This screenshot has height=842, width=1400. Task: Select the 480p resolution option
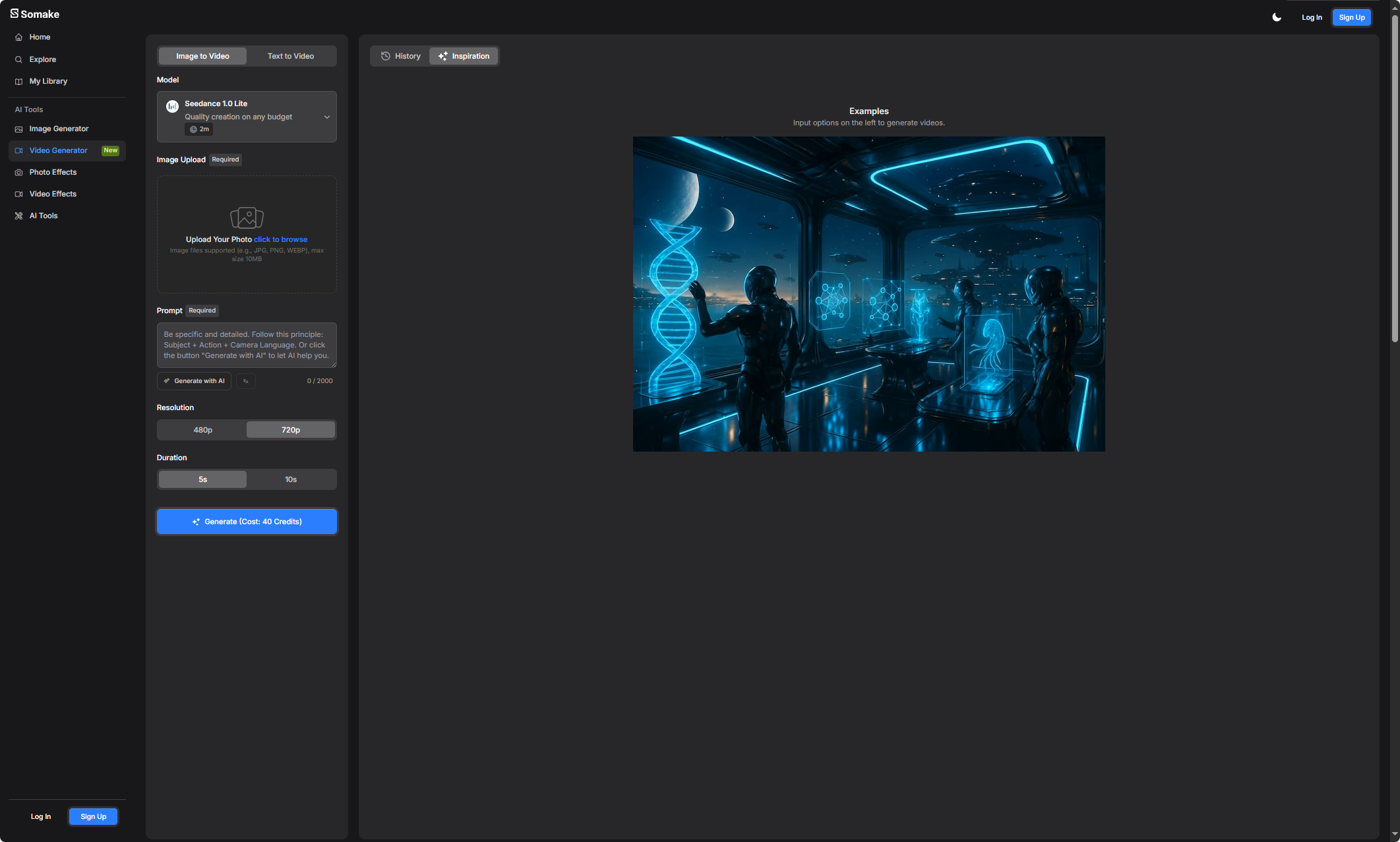(x=202, y=430)
